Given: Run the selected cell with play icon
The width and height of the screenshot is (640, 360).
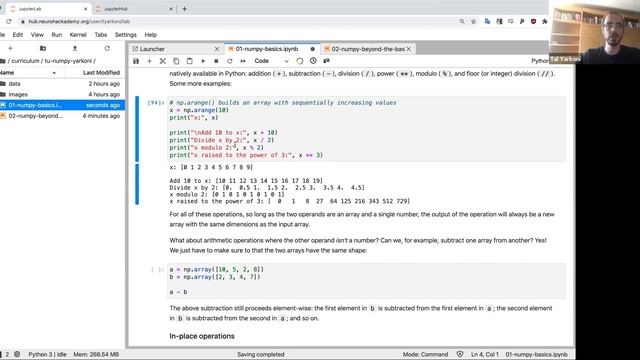Looking at the screenshot, I should click(x=203, y=61).
